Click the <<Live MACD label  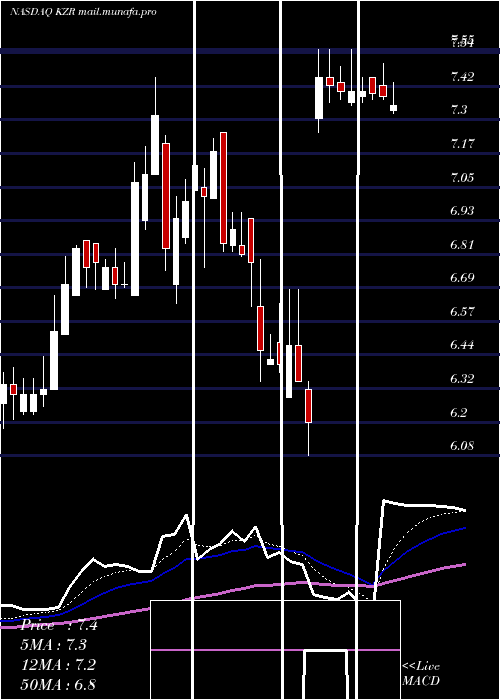click(x=421, y=673)
